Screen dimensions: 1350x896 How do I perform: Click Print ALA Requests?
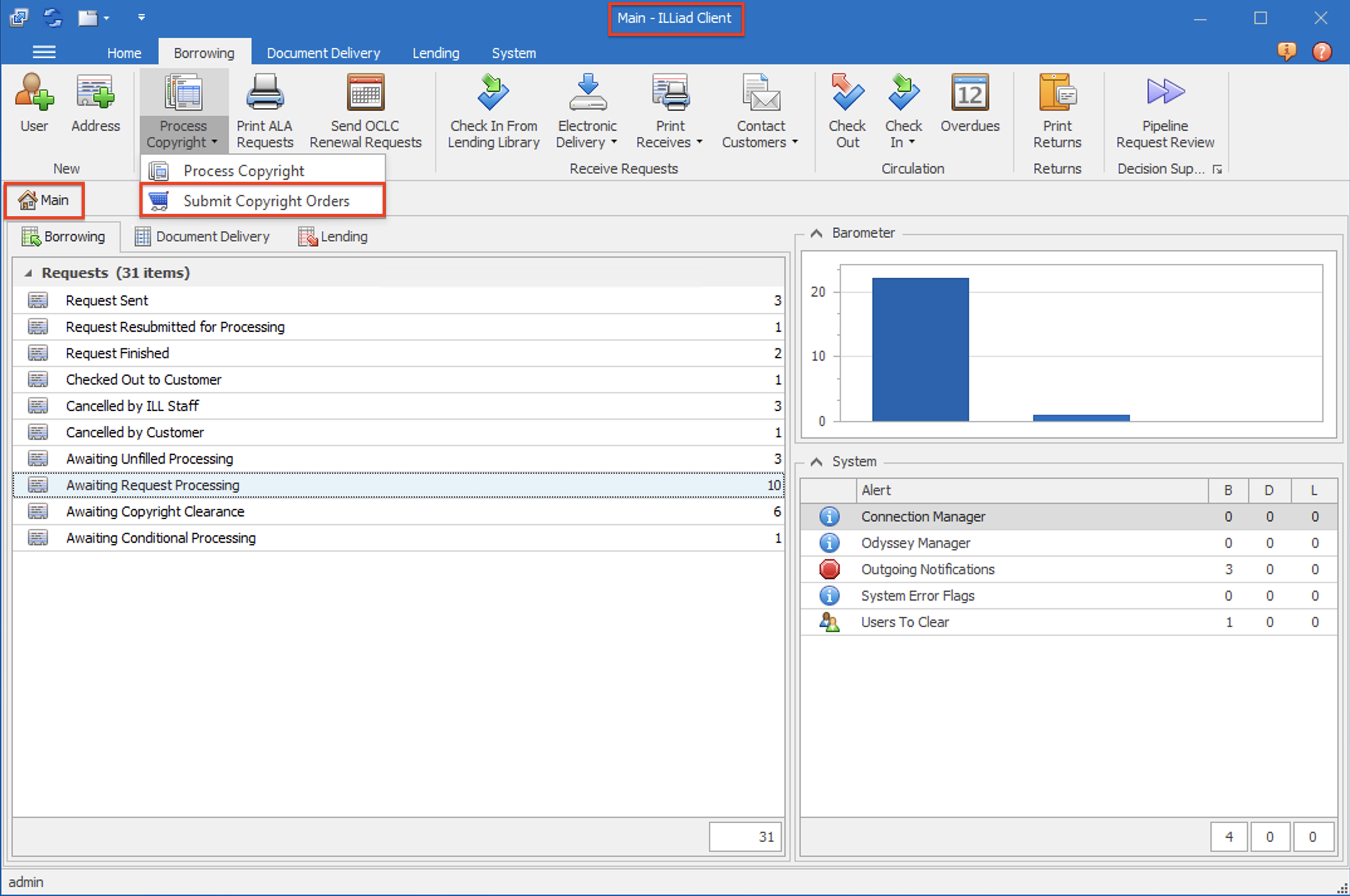[264, 110]
